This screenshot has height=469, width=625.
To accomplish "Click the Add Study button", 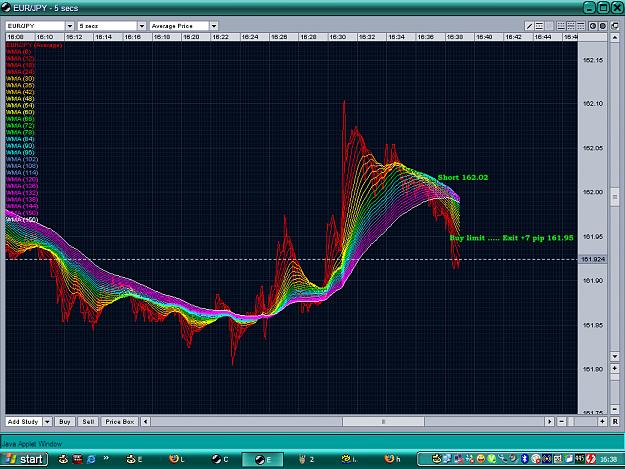I will pos(23,422).
